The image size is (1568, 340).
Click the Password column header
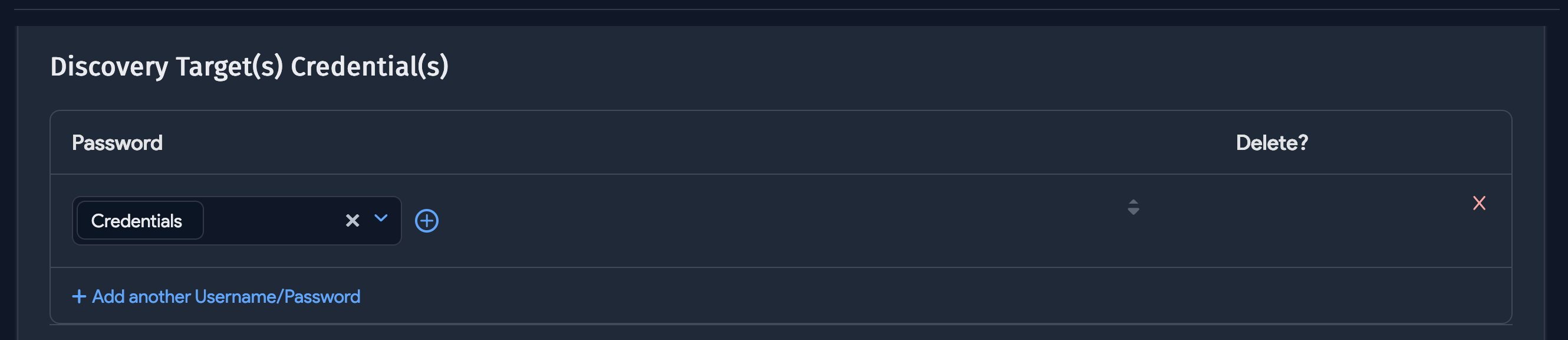(x=117, y=142)
